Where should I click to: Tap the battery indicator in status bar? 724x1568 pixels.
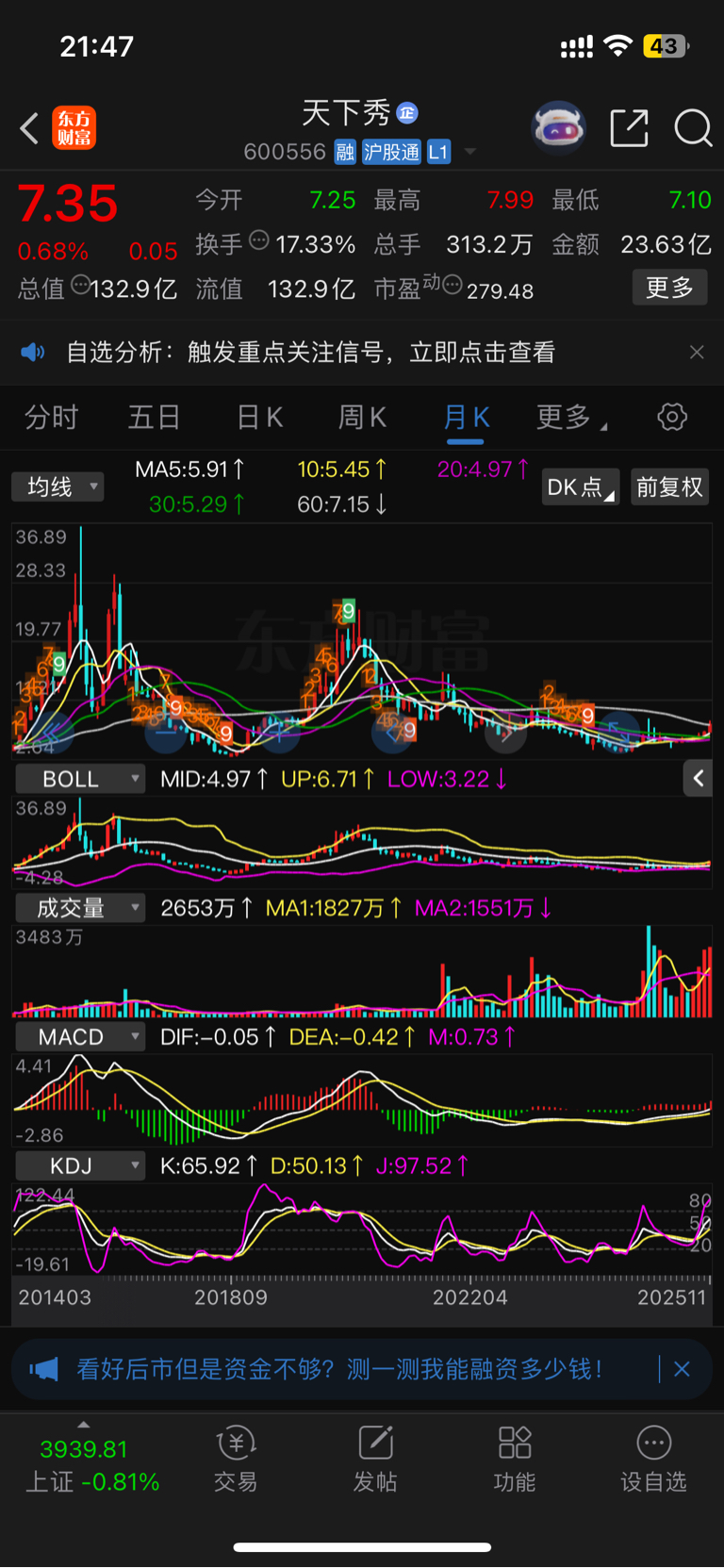point(666,46)
